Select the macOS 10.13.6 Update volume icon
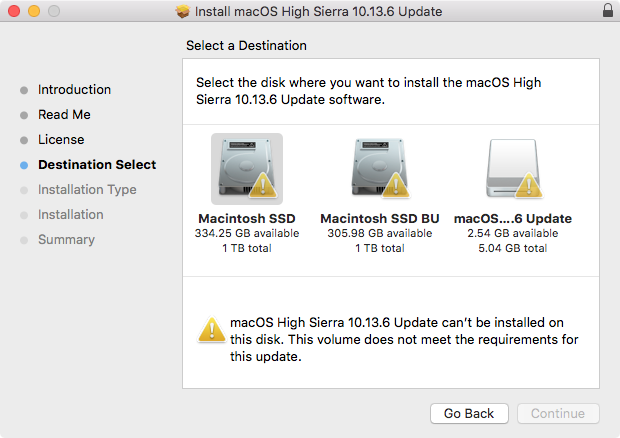The width and height of the screenshot is (620, 438). pyautogui.click(x=512, y=168)
